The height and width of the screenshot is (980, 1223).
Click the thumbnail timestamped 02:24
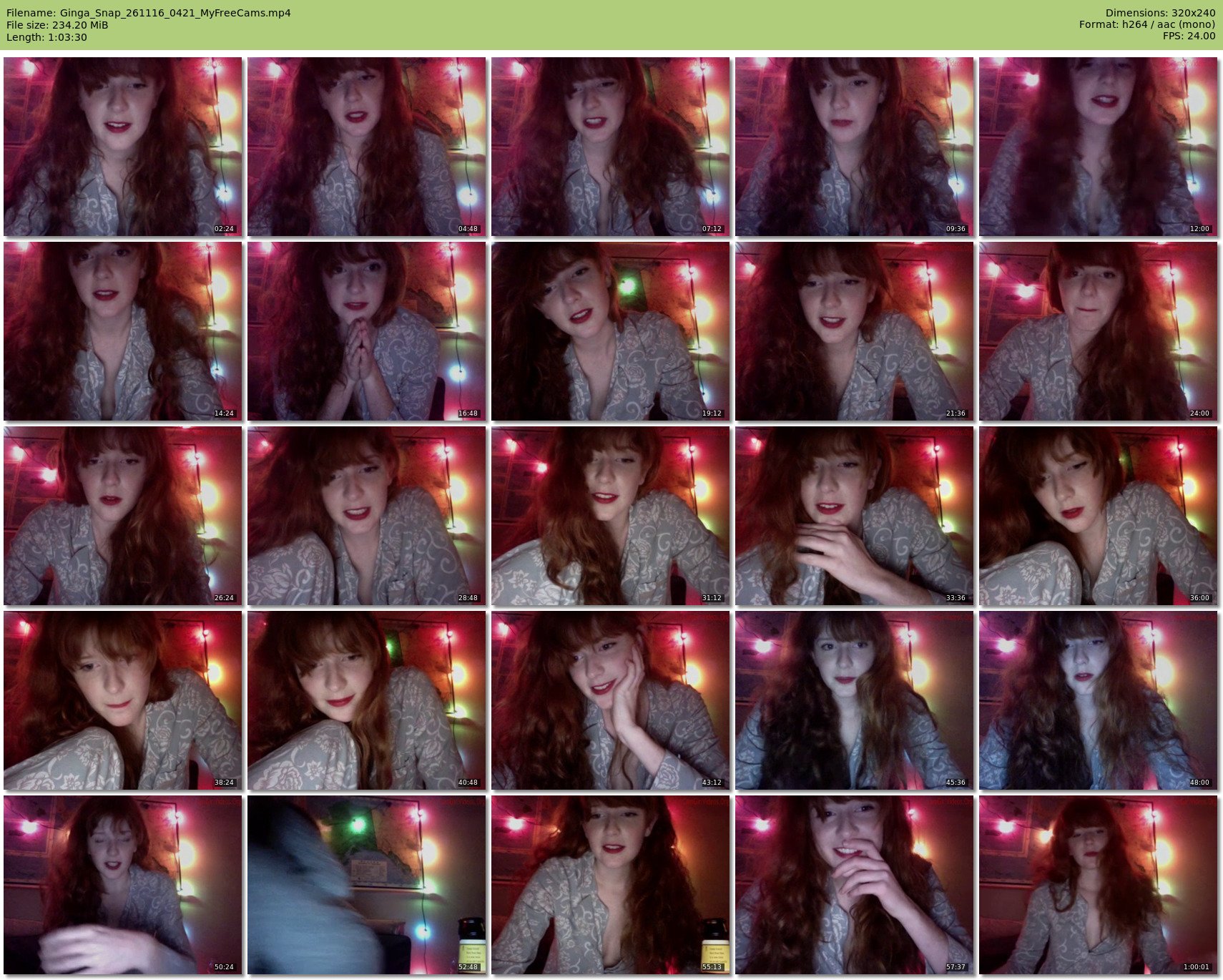coord(122,147)
